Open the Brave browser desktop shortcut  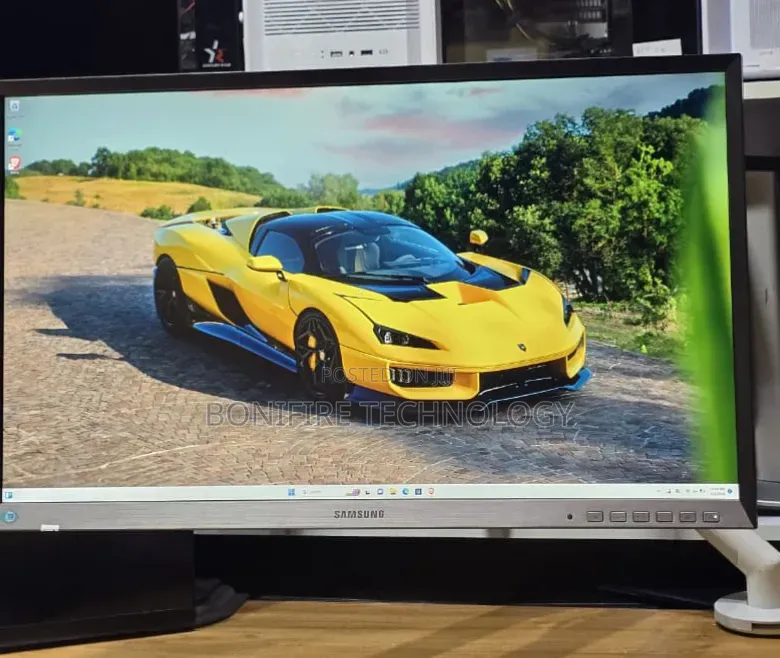point(14,164)
